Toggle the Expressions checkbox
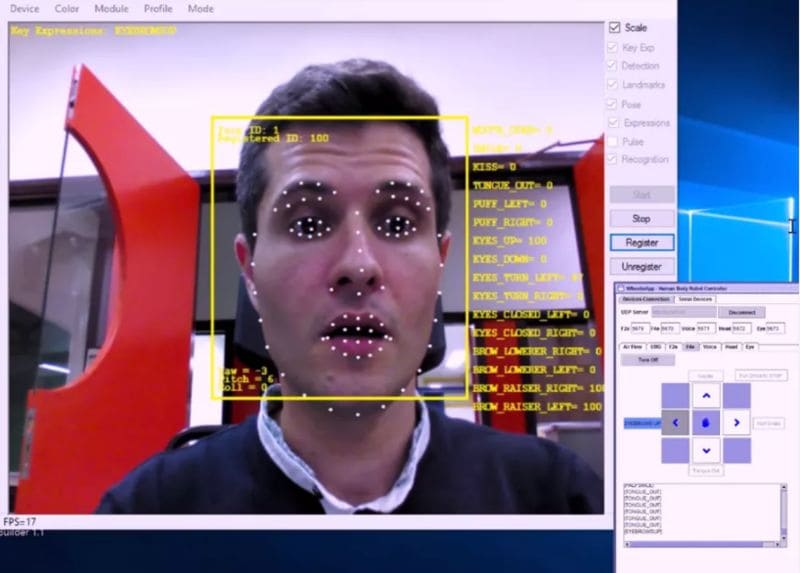Screen dimensions: 800x573 tap(611, 123)
